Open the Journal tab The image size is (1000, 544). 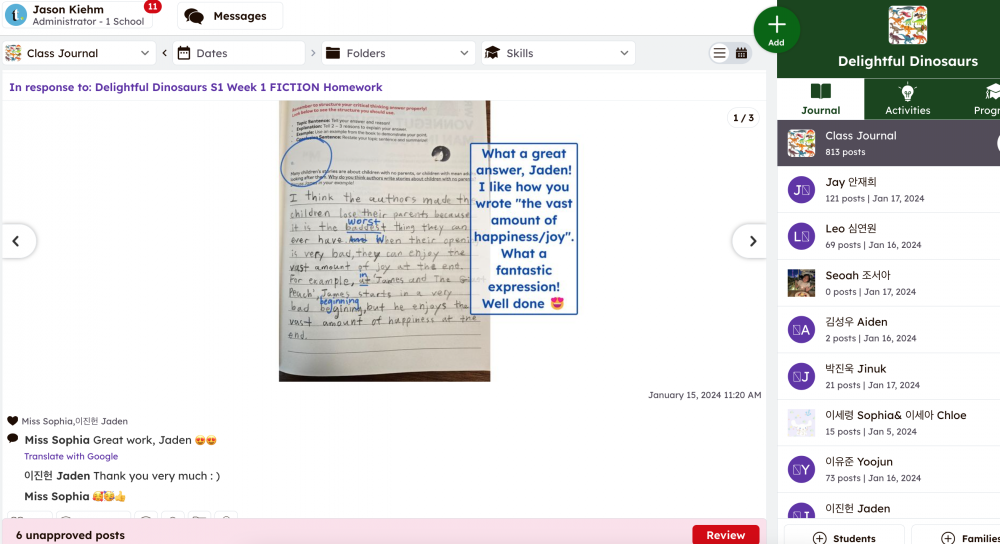(820, 99)
